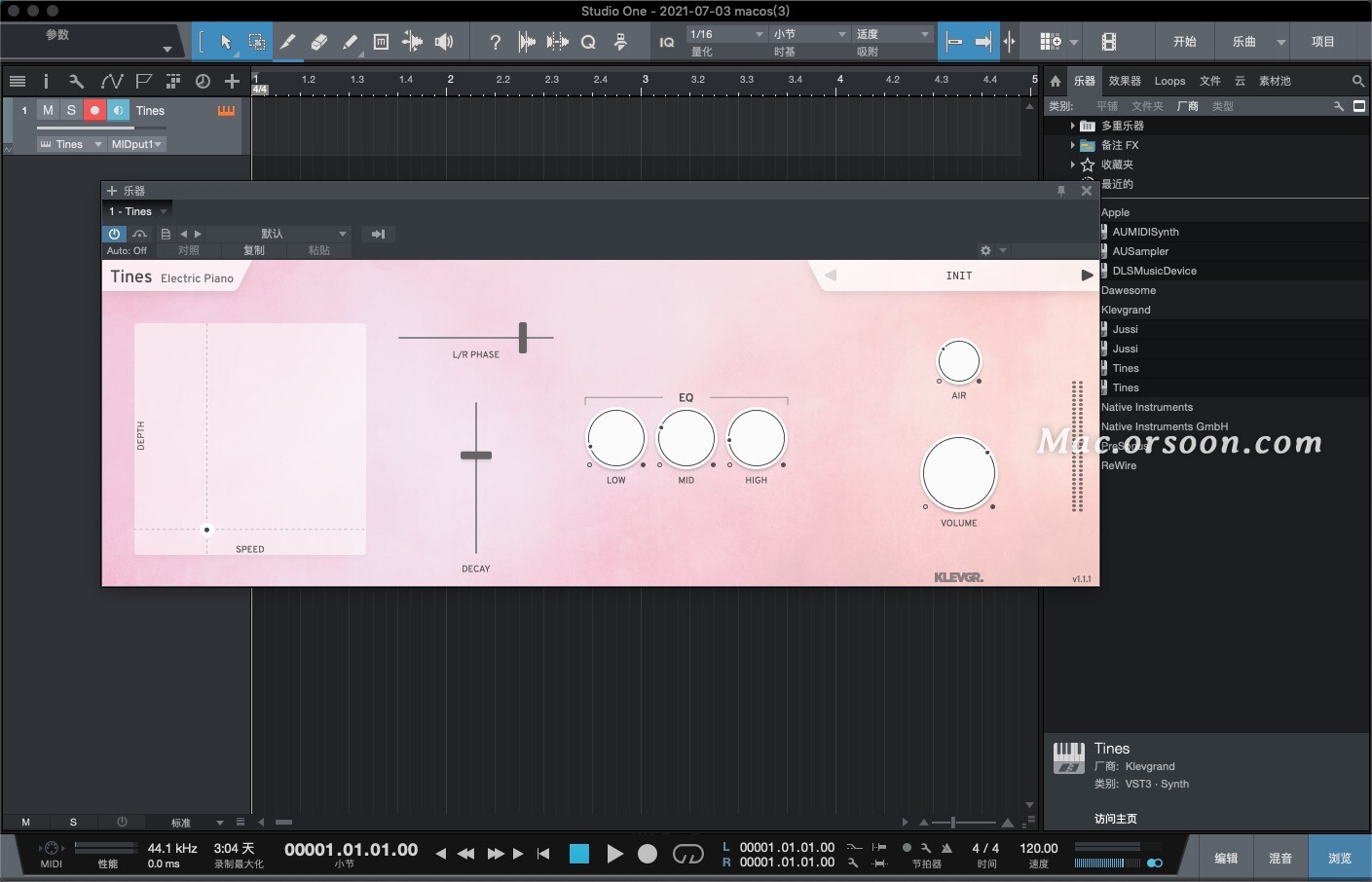Toggle the global Solo button at bottom
Screen dimensions: 1372x882
click(73, 823)
